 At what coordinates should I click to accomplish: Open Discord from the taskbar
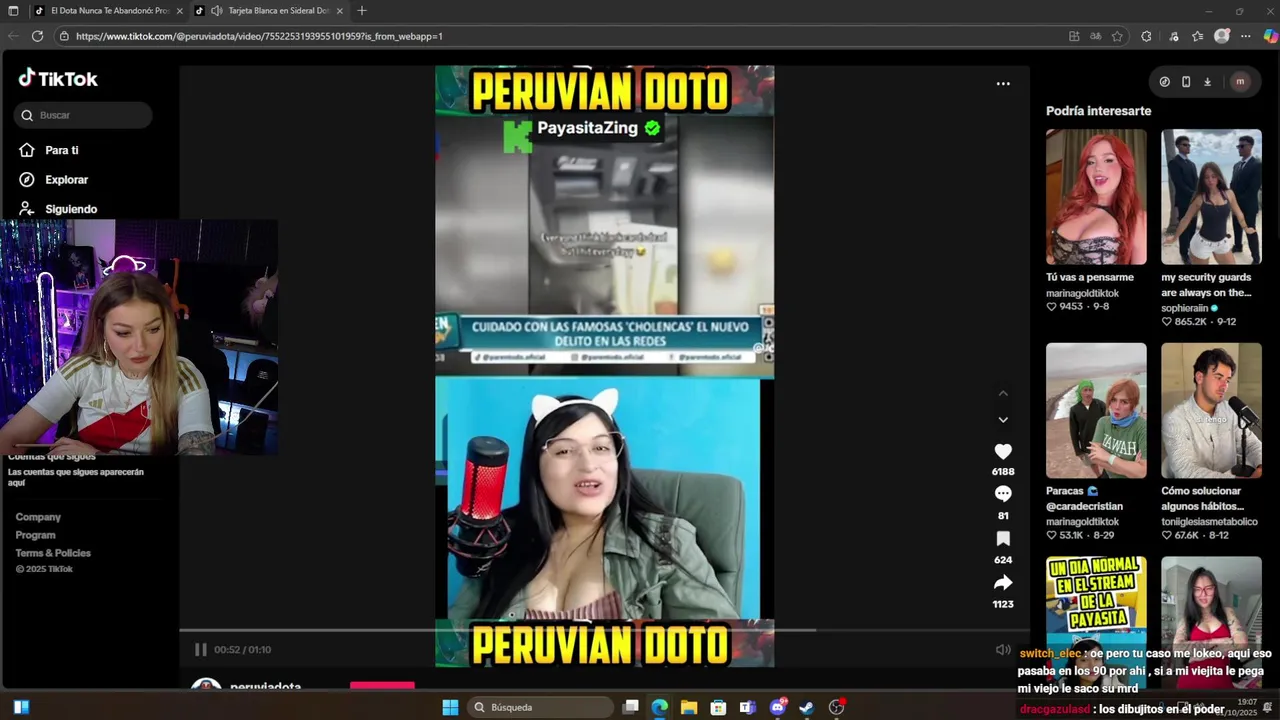coord(778,707)
